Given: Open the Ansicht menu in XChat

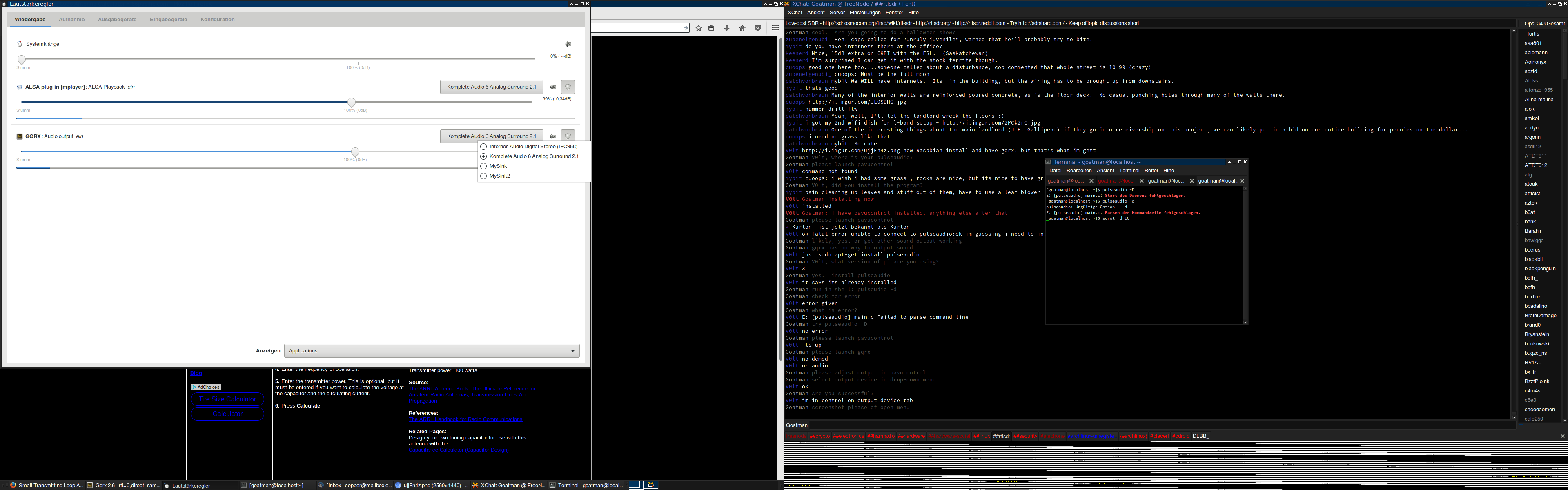Looking at the screenshot, I should pos(816,13).
